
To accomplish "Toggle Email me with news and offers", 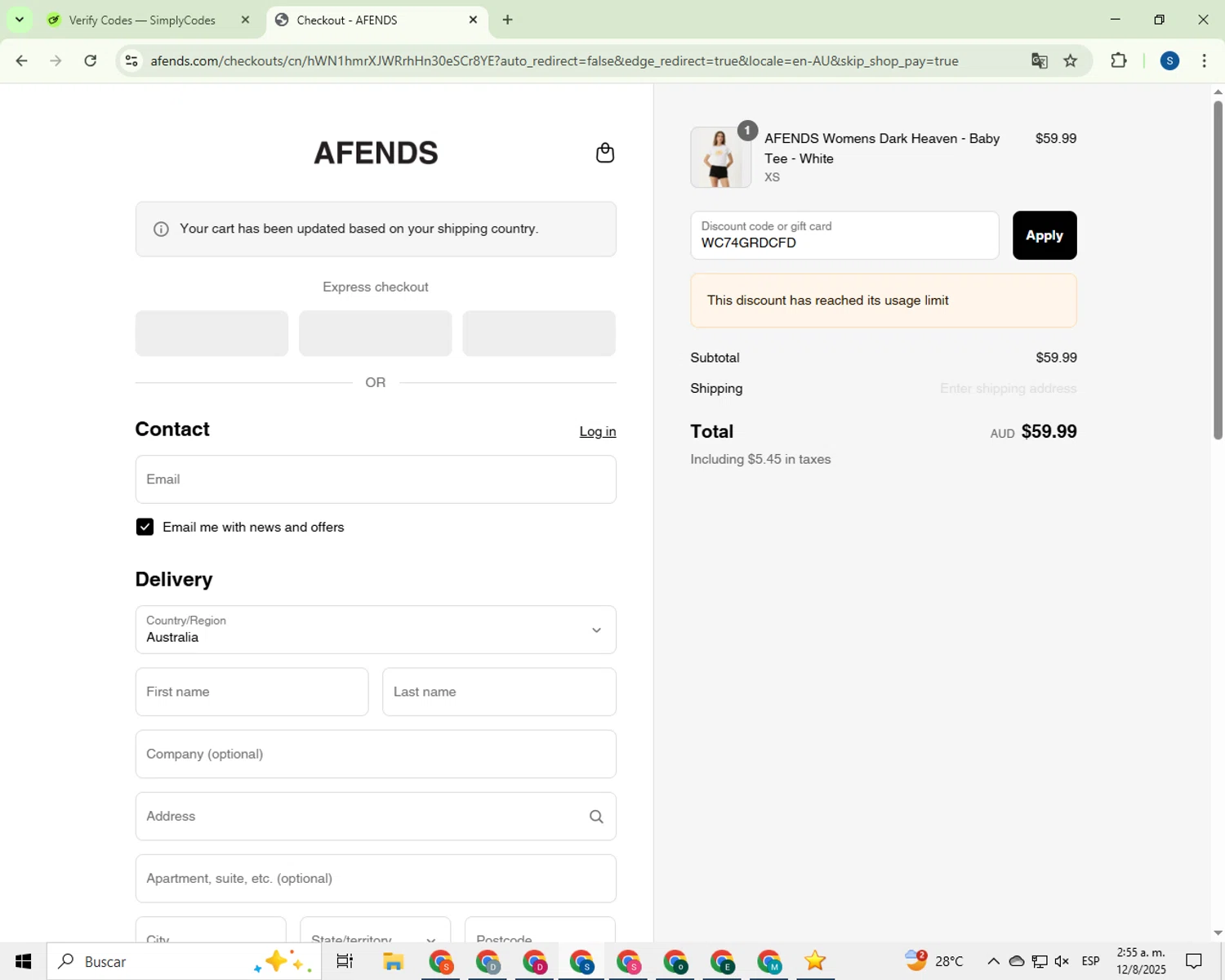I will click(x=145, y=528).
